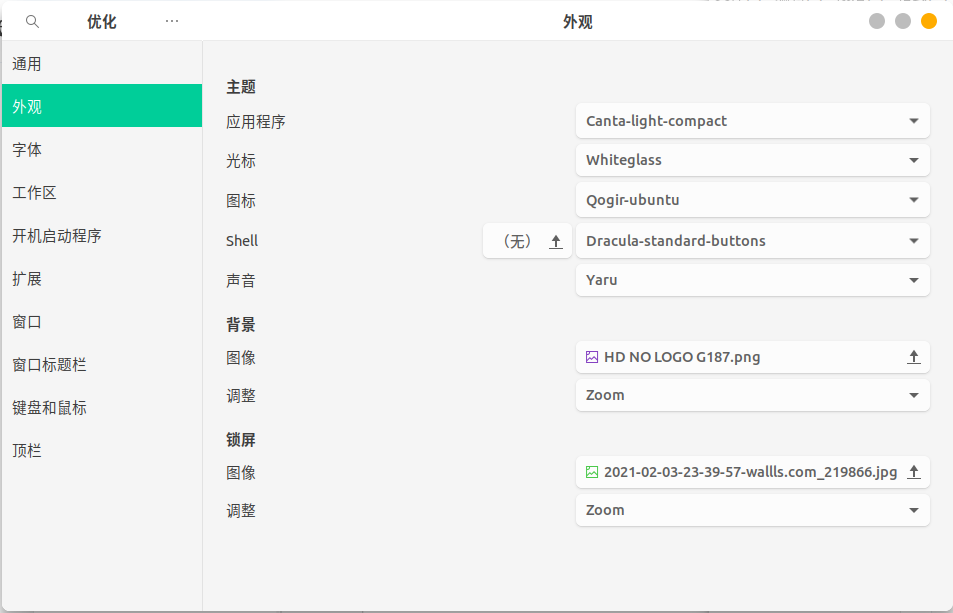
Task: Switch to the 字体 section
Action: 100,149
